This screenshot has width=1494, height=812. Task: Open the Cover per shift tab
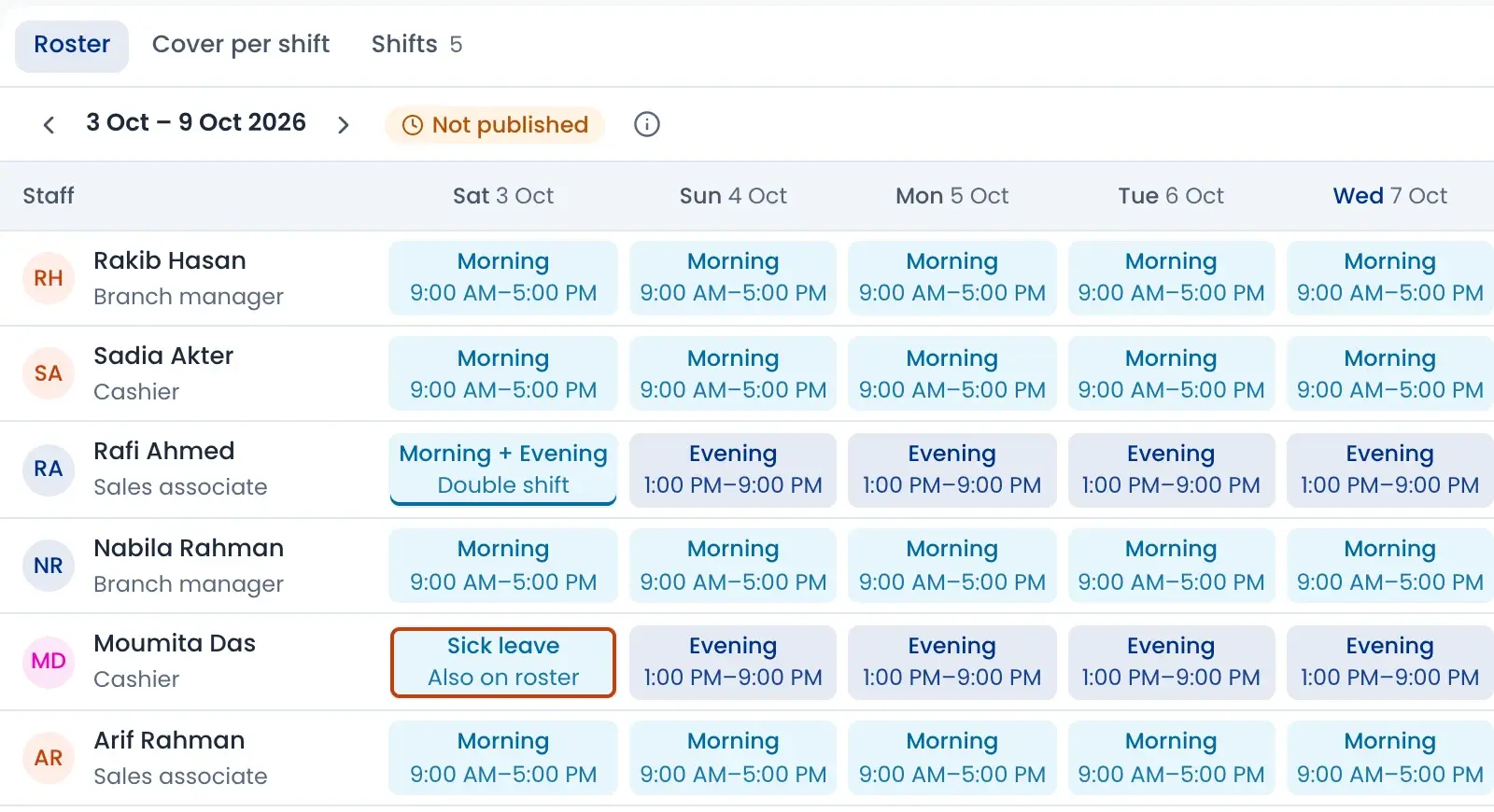pos(241,45)
